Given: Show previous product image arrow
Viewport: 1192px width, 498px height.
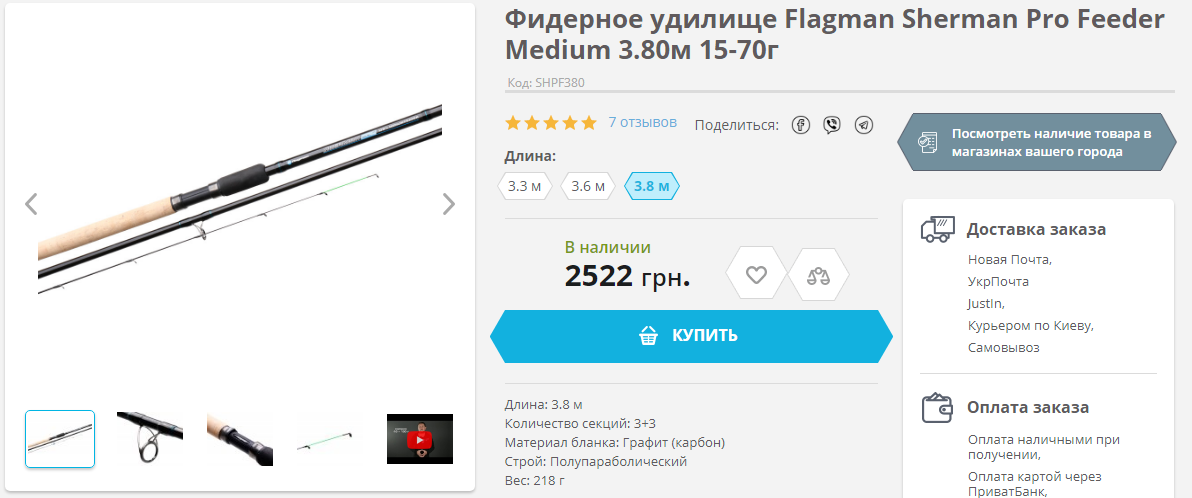Looking at the screenshot, I should [31, 204].
